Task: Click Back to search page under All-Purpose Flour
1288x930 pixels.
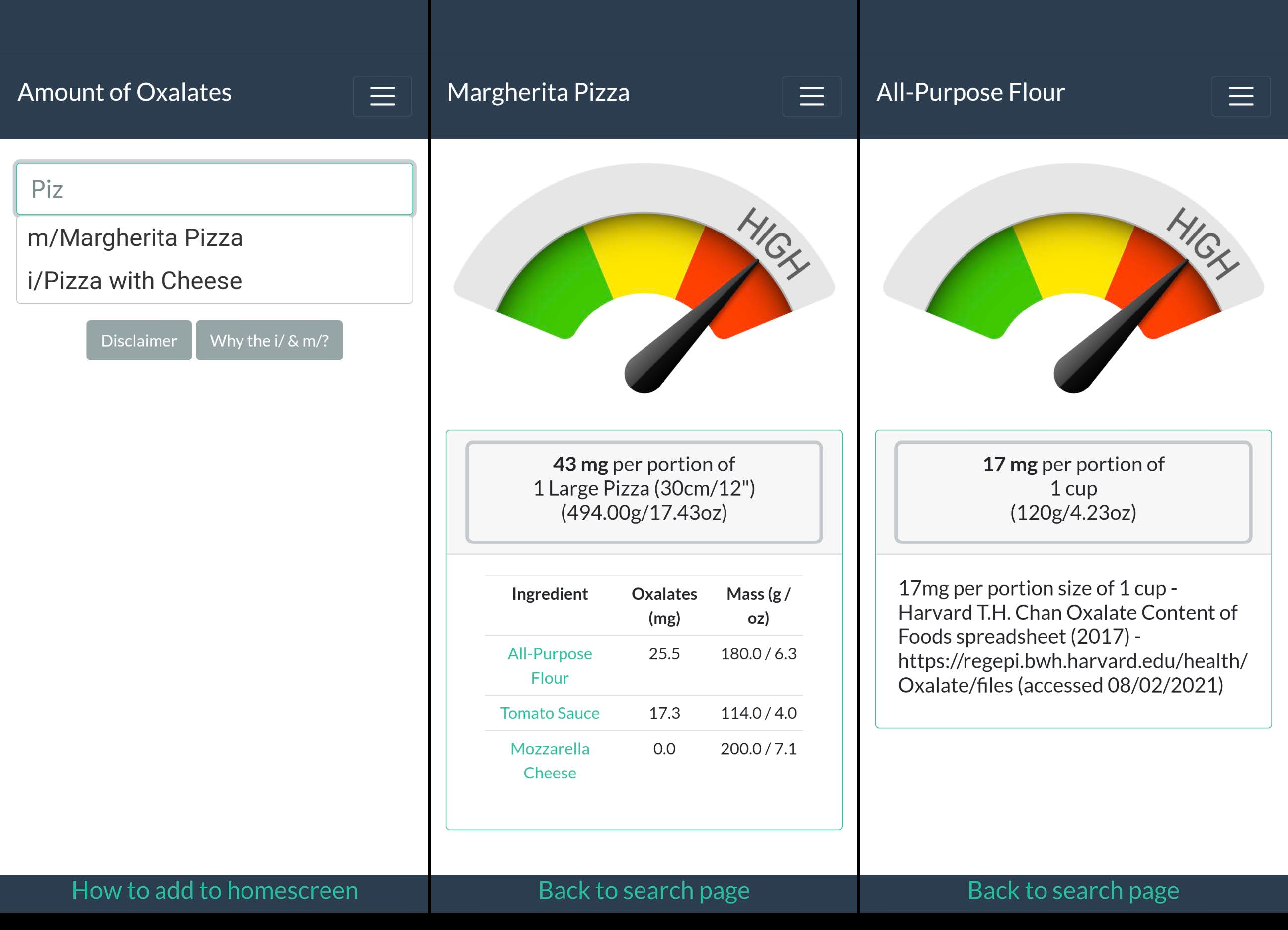Action: tap(1073, 890)
